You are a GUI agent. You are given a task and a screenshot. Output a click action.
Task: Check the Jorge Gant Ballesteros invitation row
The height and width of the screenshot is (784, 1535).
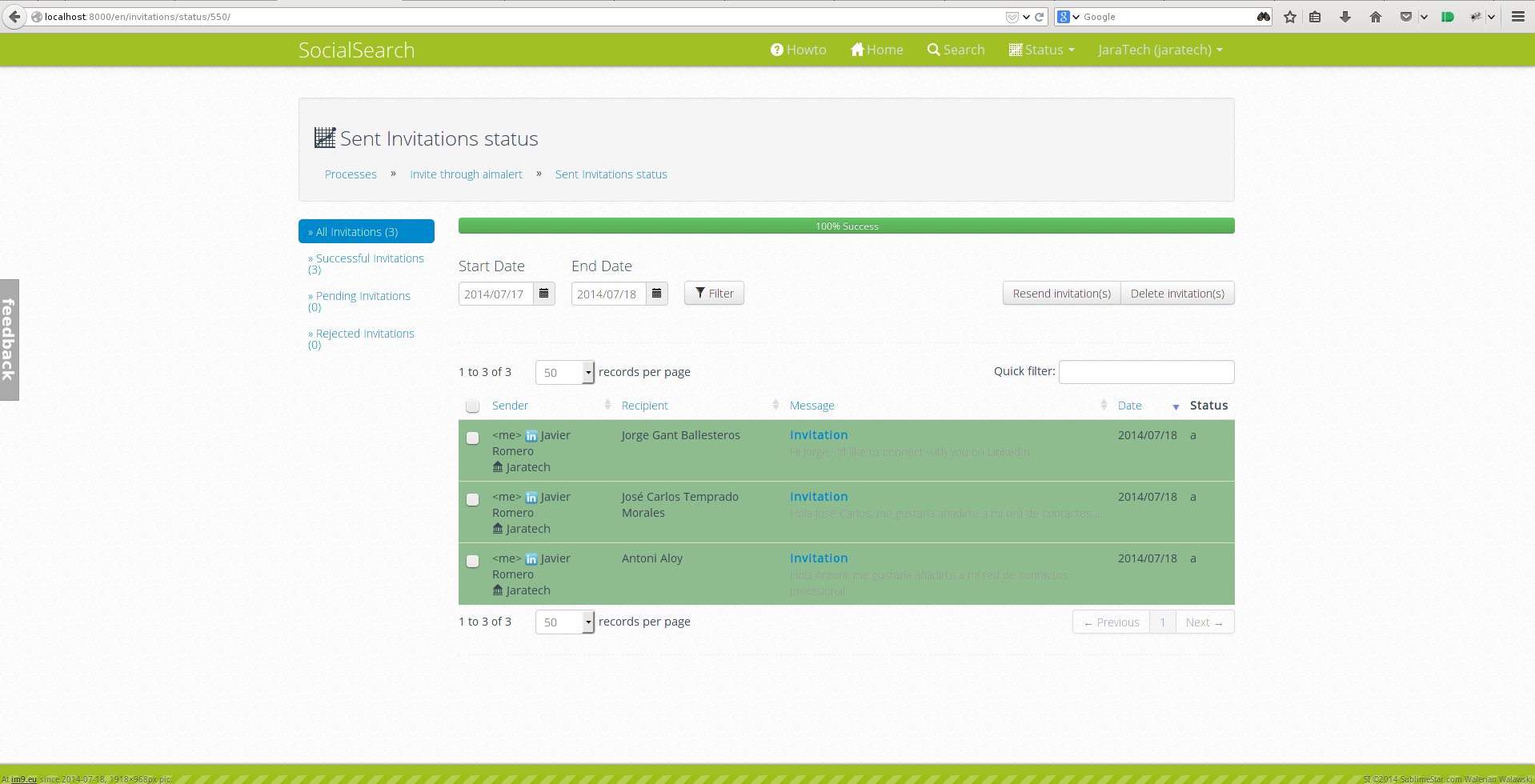(x=473, y=438)
